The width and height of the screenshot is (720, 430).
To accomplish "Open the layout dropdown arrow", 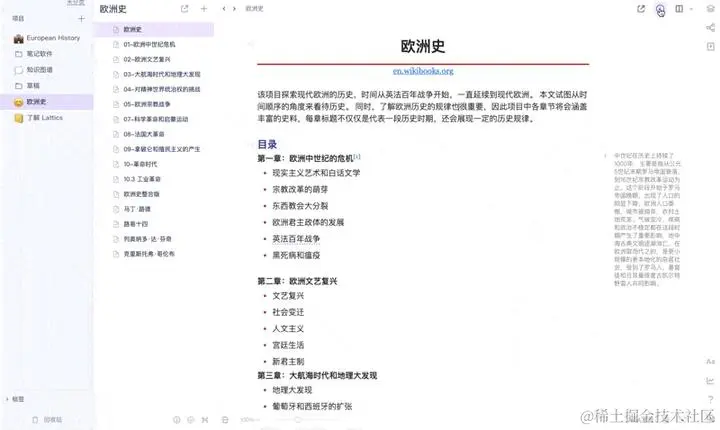I will coord(691,9).
